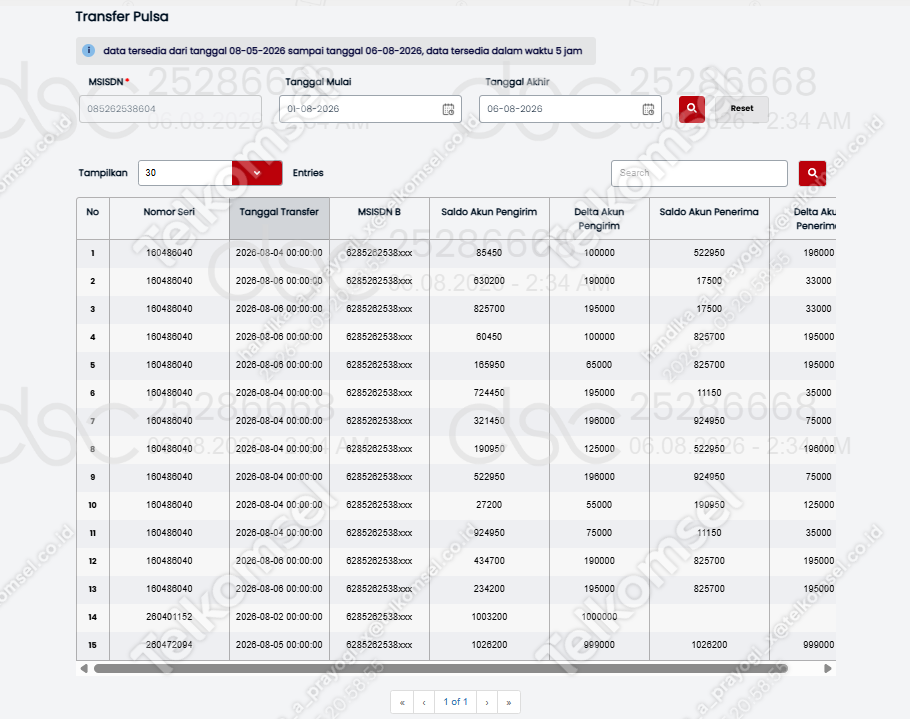Click row number 9 cell
The image size is (910, 719).
(93, 478)
